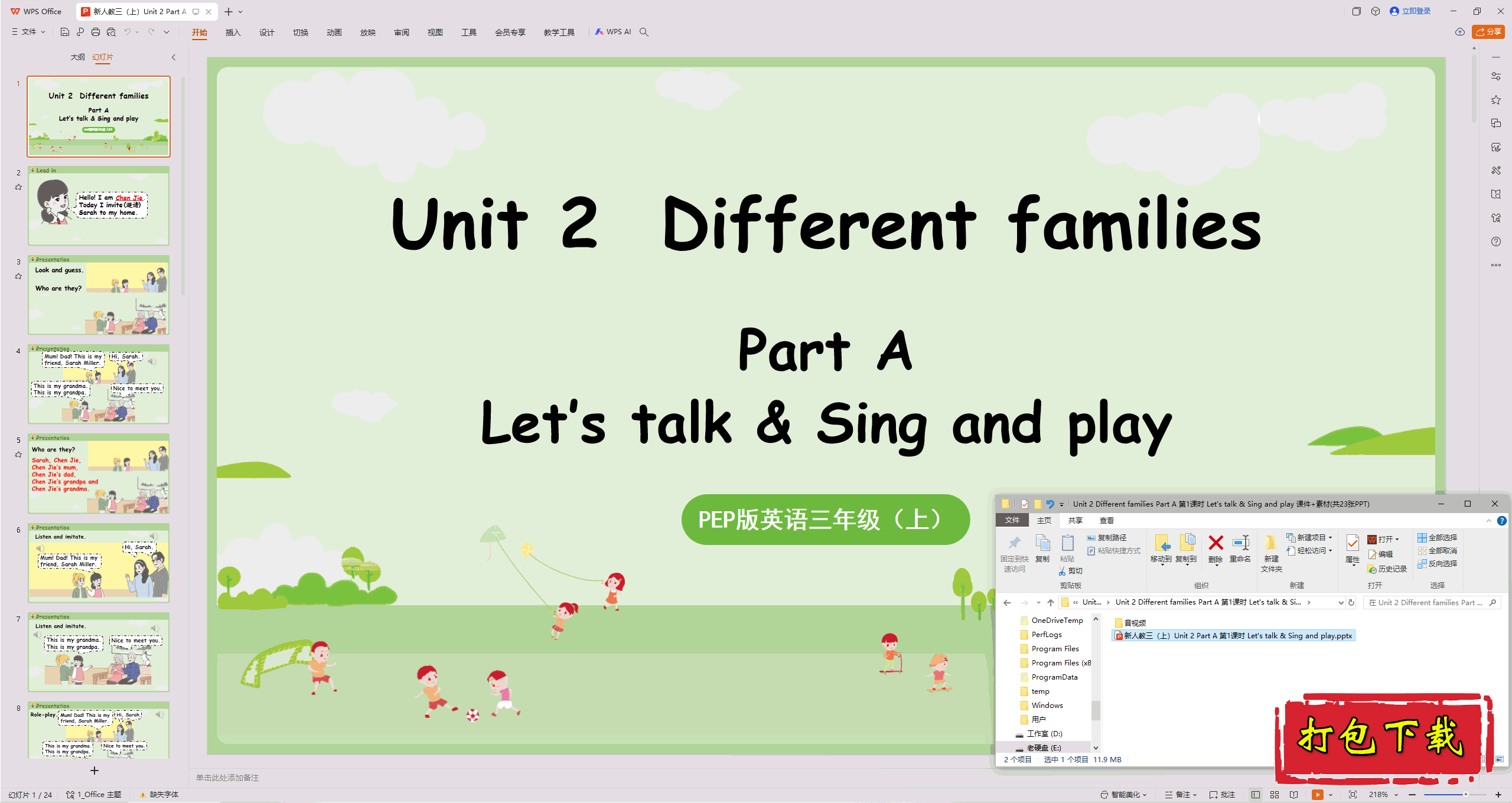Click 重命名 rename icon in the Explorer ribbon
1512x803 pixels.
[x=1240, y=549]
